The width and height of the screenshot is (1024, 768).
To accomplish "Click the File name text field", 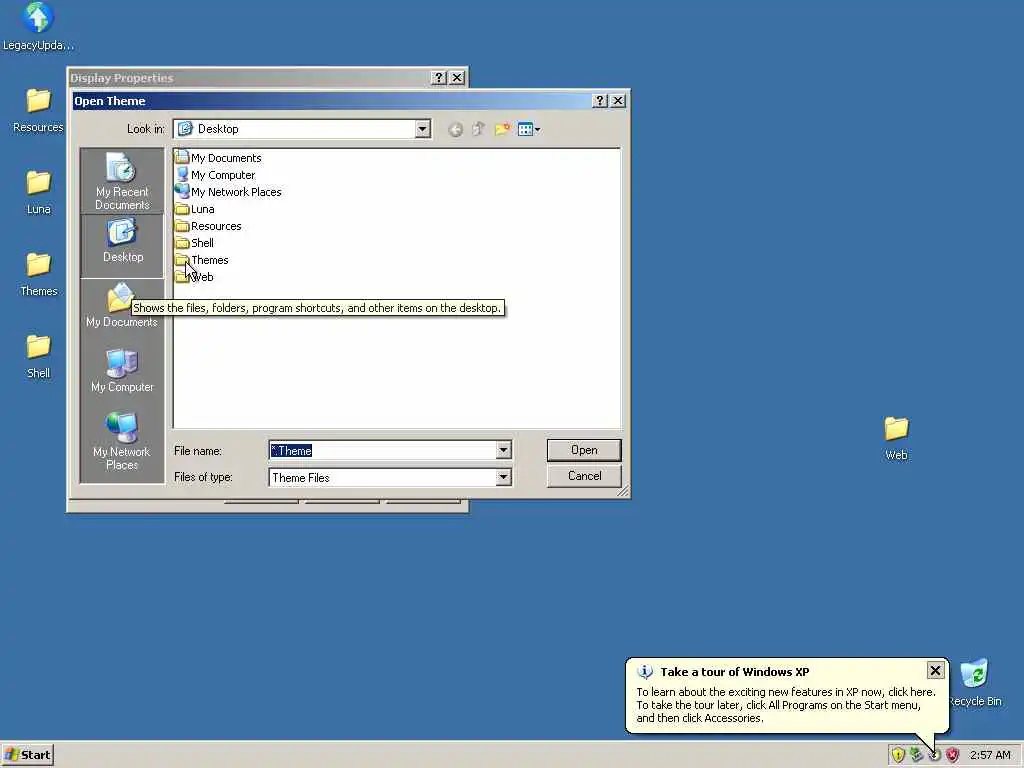I will tap(383, 451).
